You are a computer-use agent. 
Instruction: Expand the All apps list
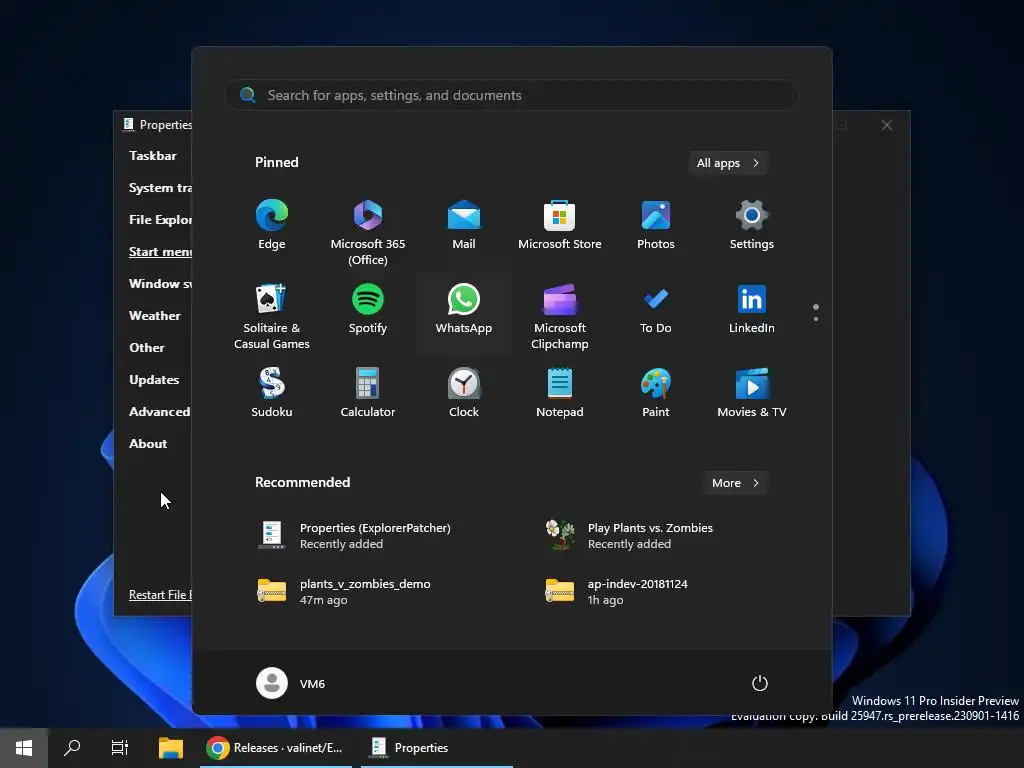(728, 163)
